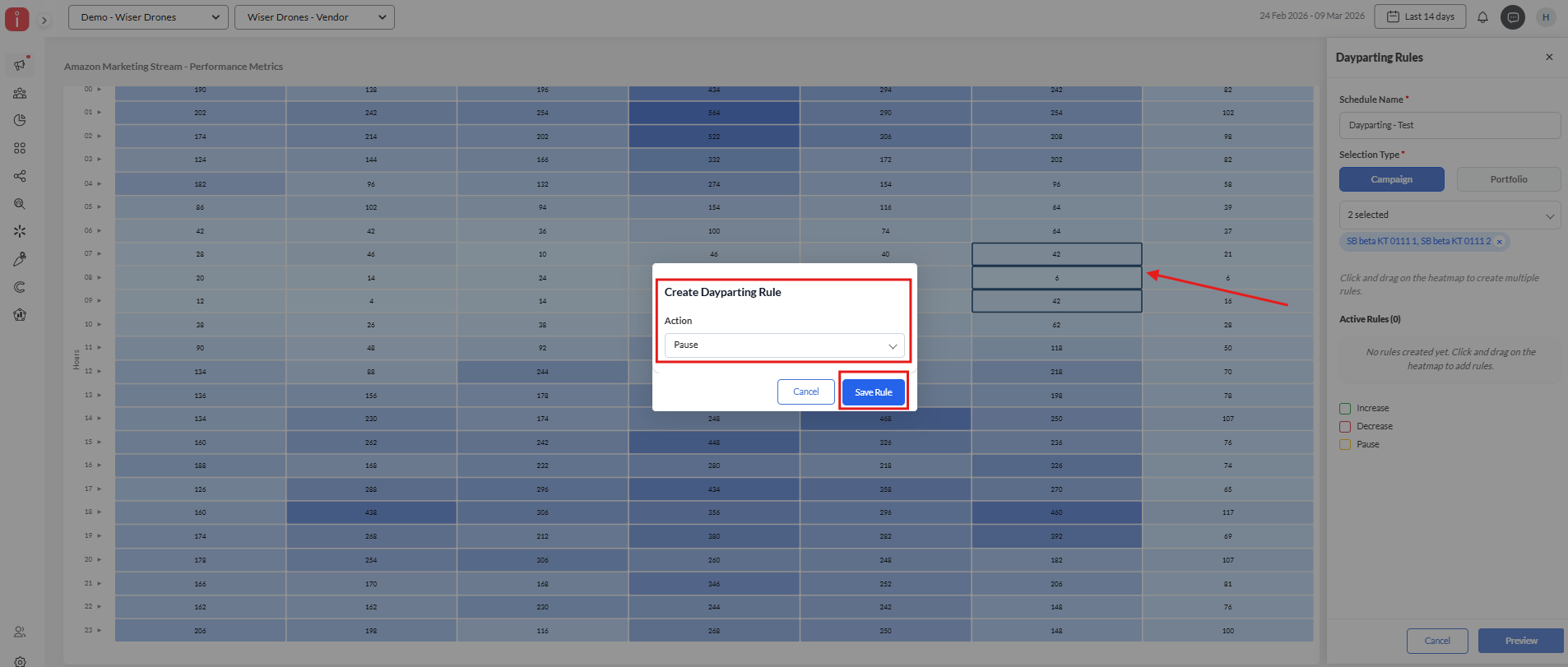
Task: Click the user avatar H icon
Action: click(1546, 17)
